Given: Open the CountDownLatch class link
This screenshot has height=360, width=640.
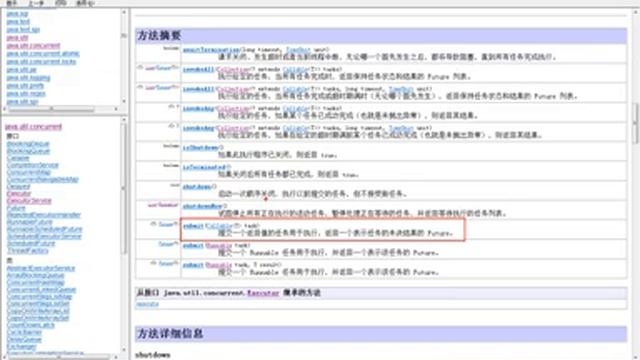Looking at the screenshot, I should (x=31, y=325).
